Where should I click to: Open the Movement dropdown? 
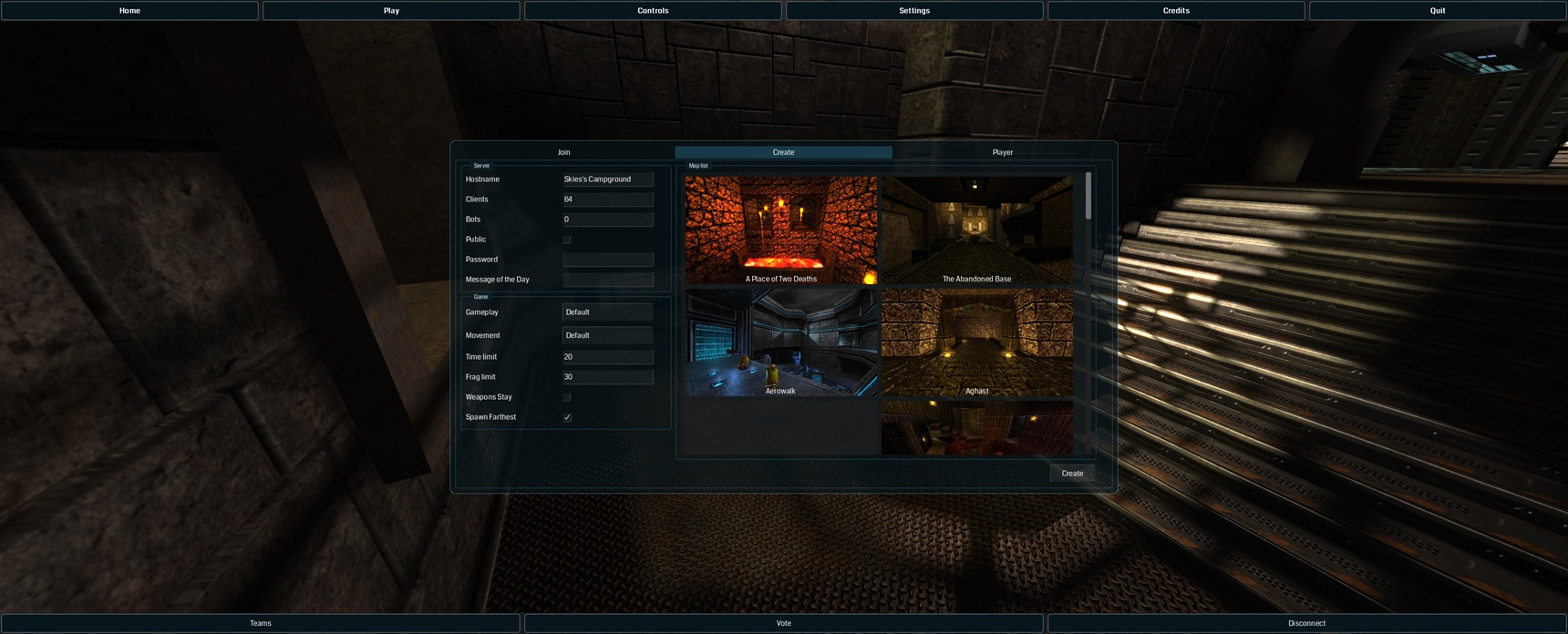607,335
